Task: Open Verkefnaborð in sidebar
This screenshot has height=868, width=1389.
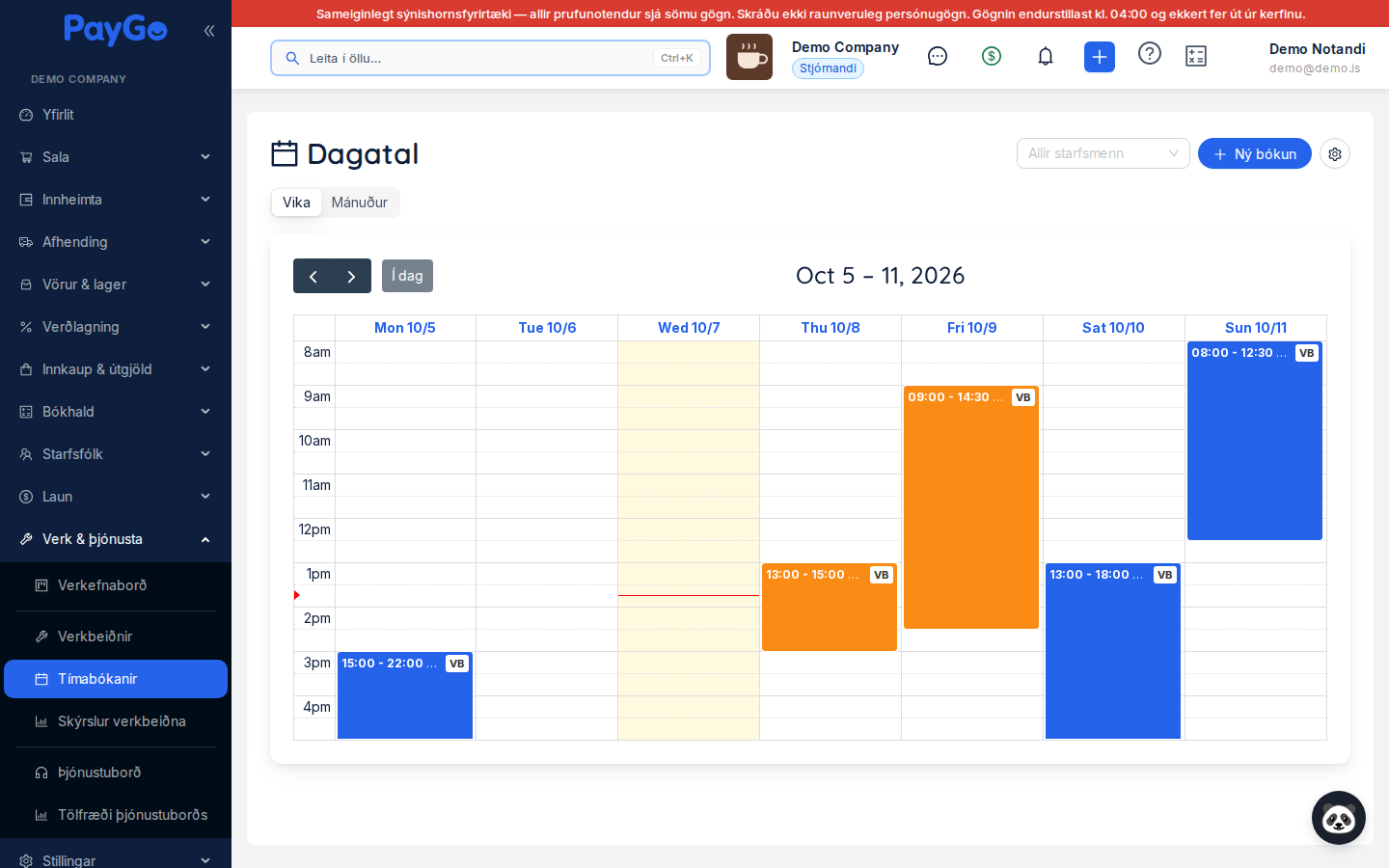Action: (116, 585)
